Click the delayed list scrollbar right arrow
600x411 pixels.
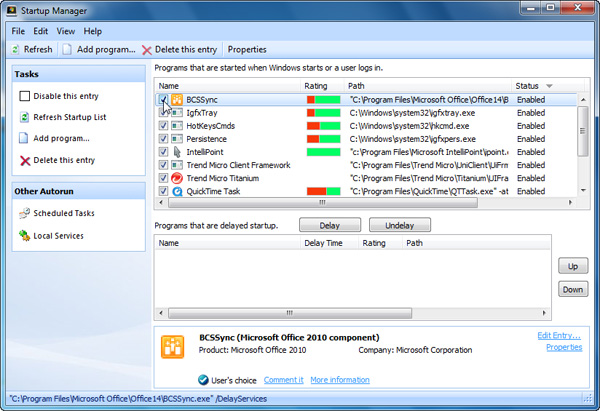click(x=544, y=313)
